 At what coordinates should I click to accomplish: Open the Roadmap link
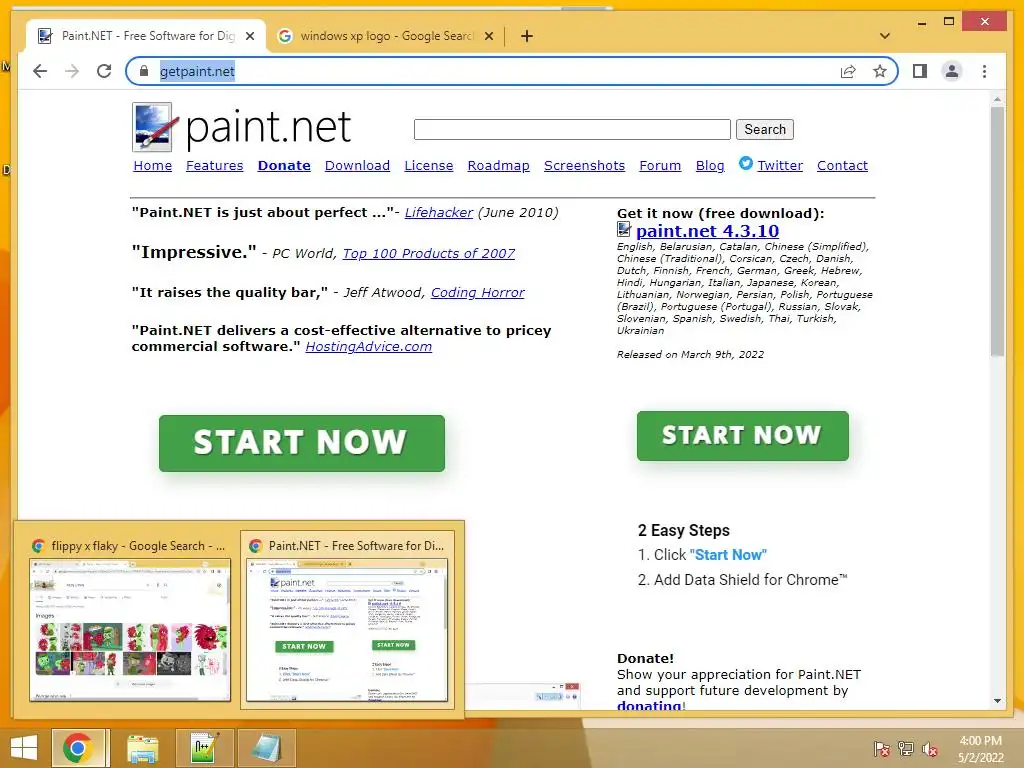pyautogui.click(x=498, y=166)
